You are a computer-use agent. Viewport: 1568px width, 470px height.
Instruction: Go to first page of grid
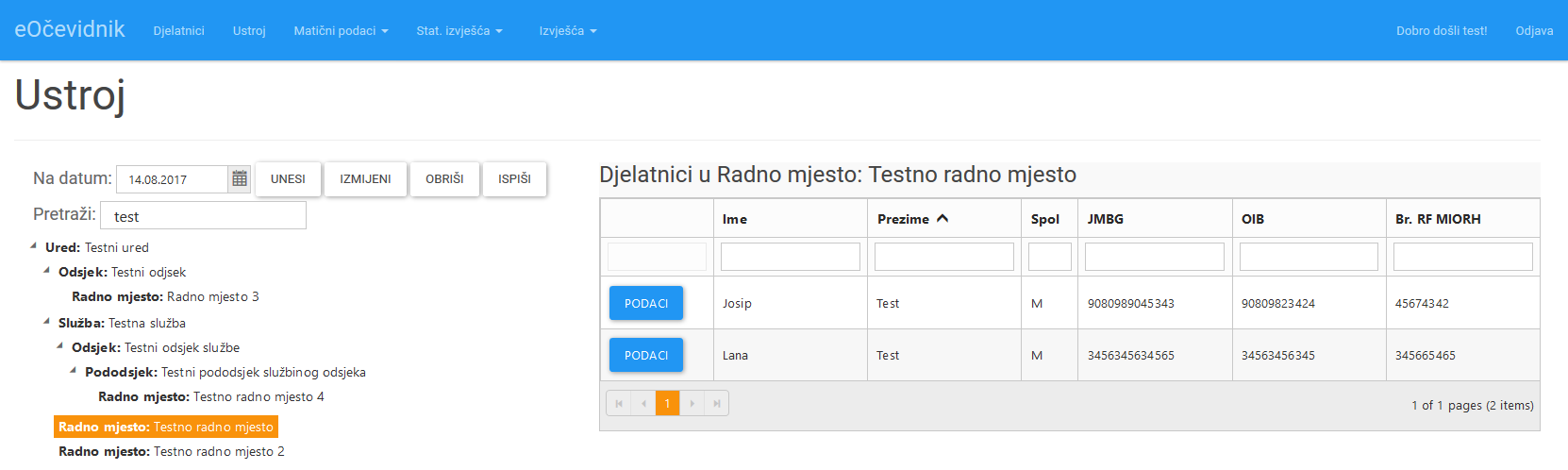619,404
